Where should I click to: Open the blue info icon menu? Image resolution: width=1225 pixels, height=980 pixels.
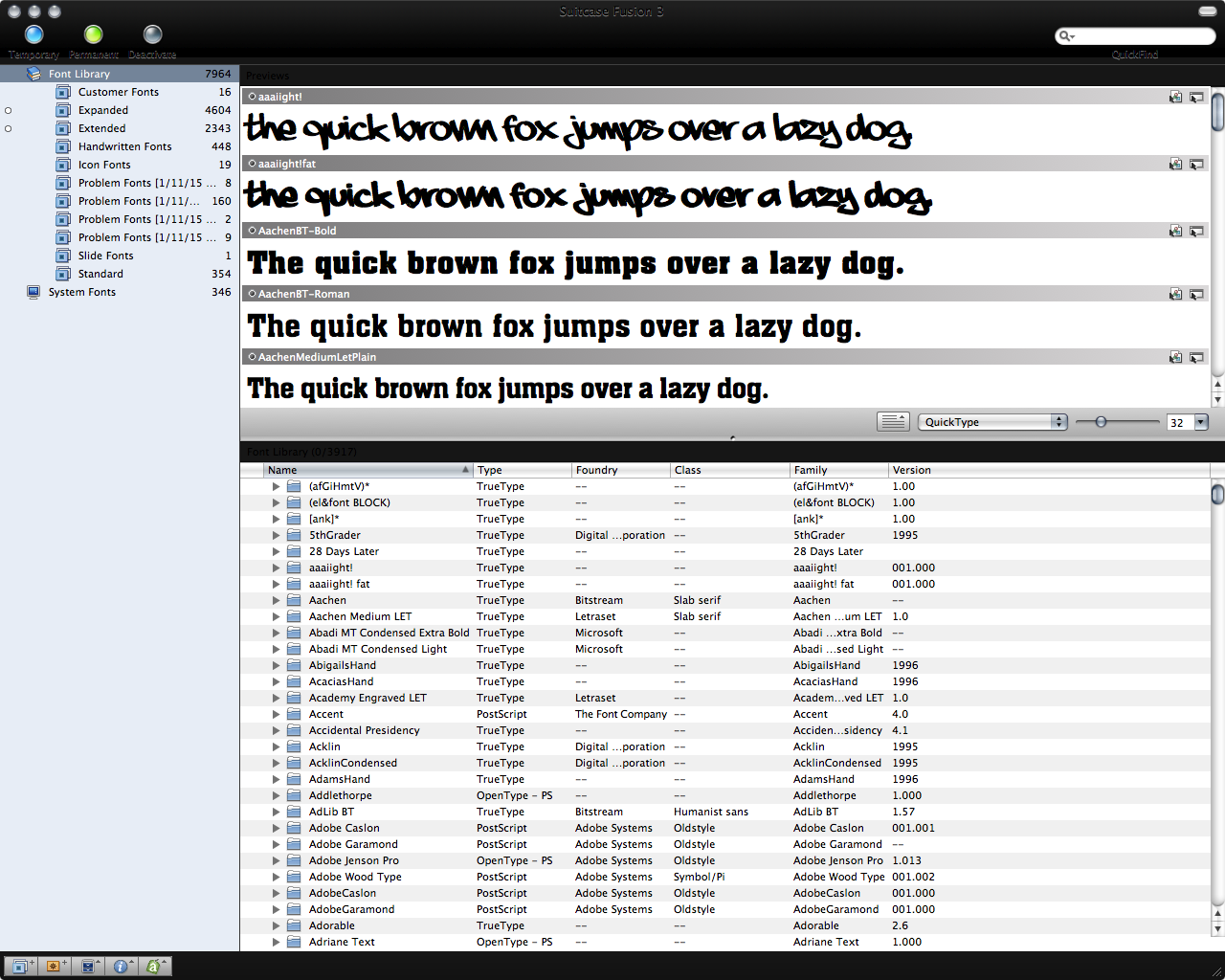tap(122, 966)
